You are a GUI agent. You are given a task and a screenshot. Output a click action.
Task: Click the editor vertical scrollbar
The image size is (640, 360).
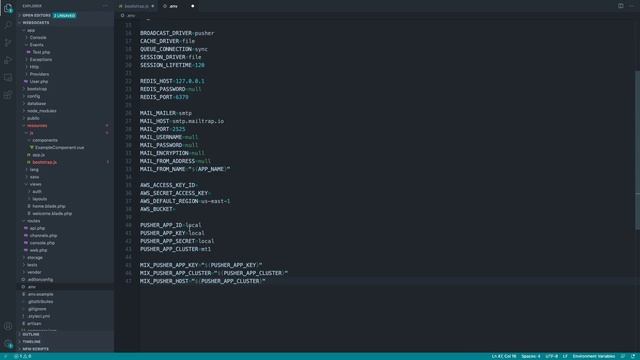pos(637,150)
